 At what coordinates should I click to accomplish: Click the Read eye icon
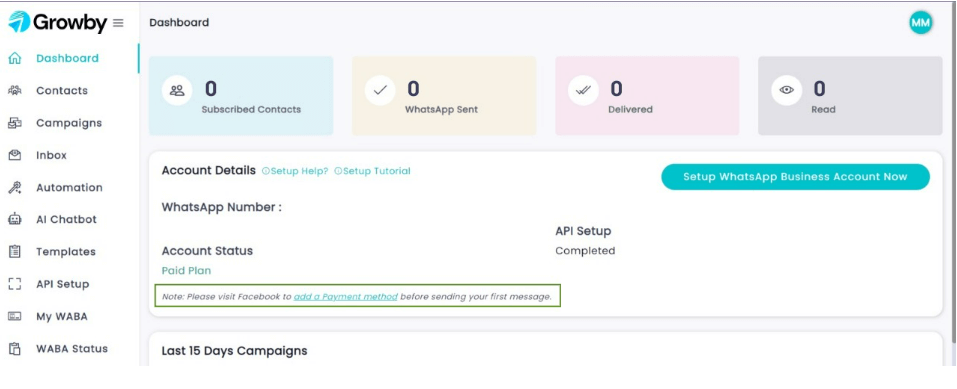(787, 90)
